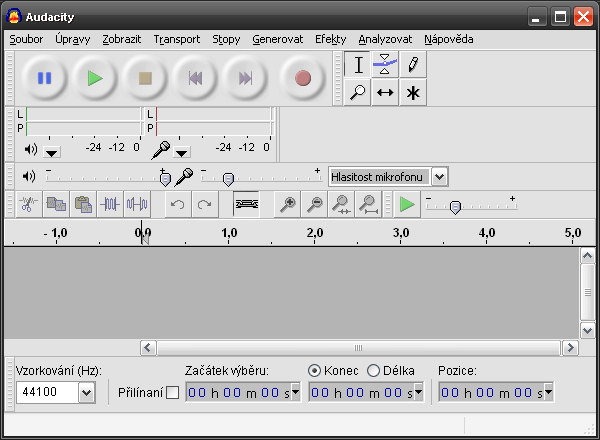This screenshot has width=600, height=440.
Task: Open the Transport menu
Action: pyautogui.click(x=176, y=39)
